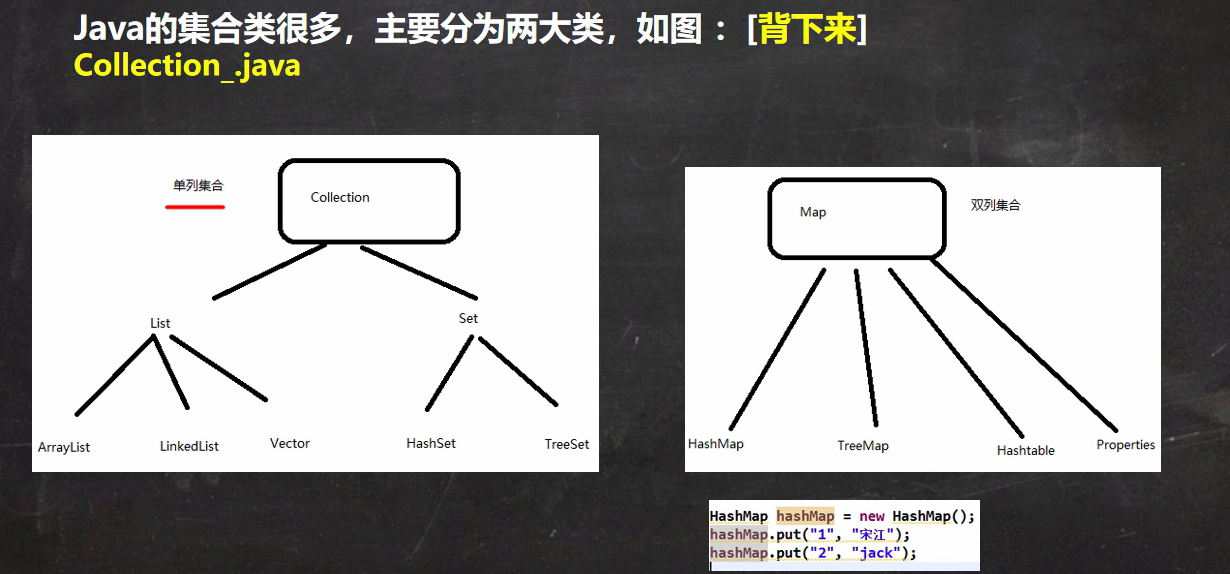Click the Map box in the right diagram
The width and height of the screenshot is (1230, 574).
point(856,218)
